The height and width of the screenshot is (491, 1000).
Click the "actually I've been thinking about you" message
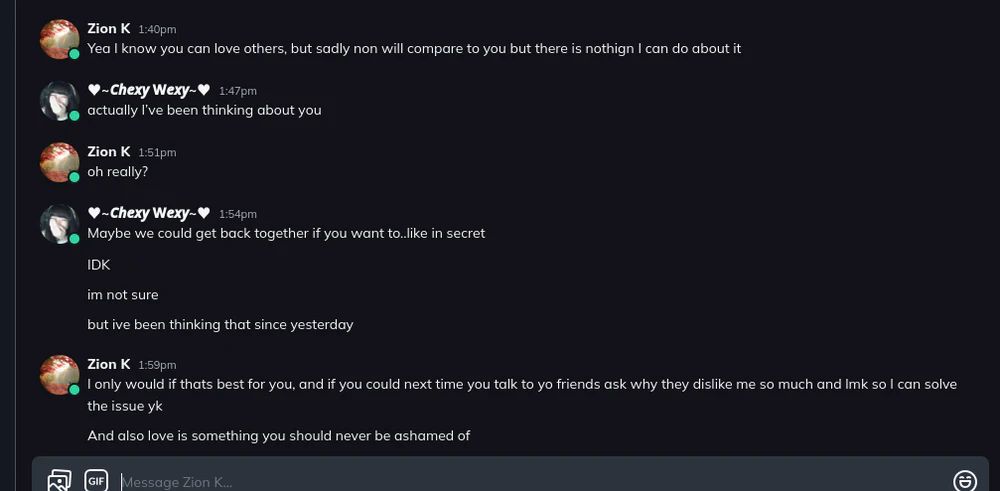pyautogui.click(x=204, y=110)
